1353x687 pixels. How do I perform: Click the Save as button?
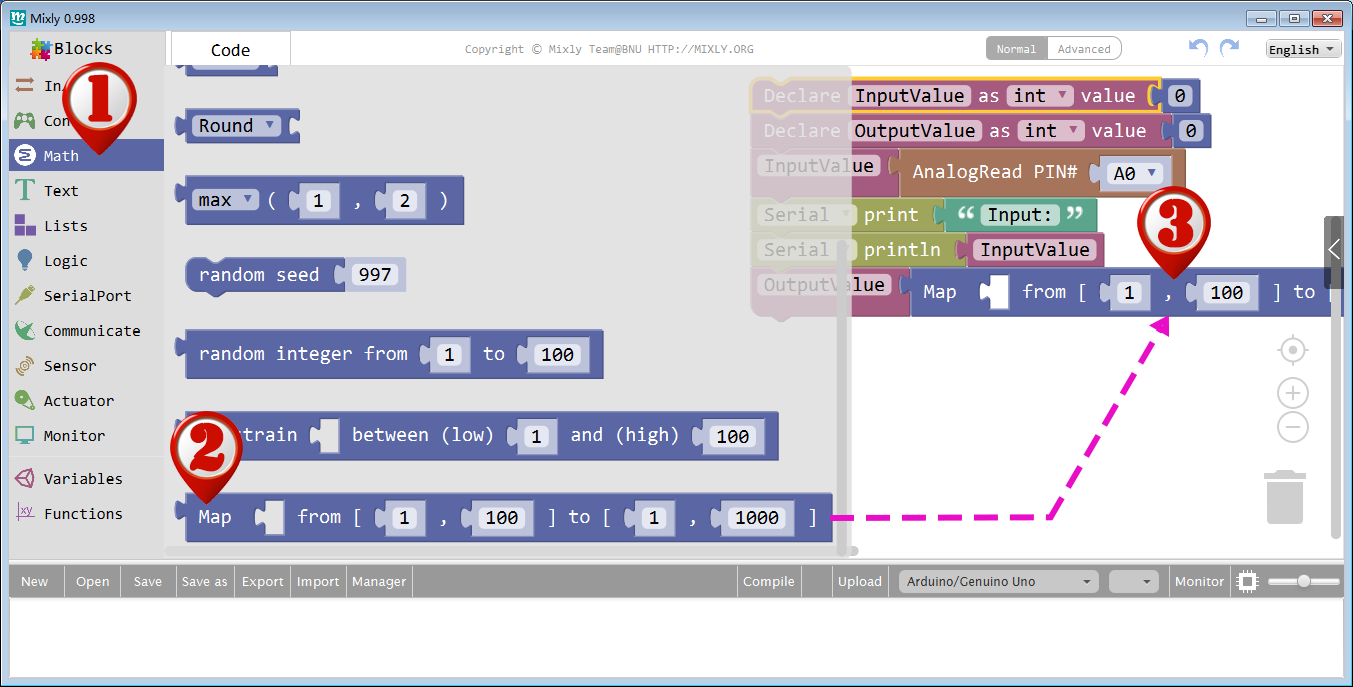pos(205,582)
